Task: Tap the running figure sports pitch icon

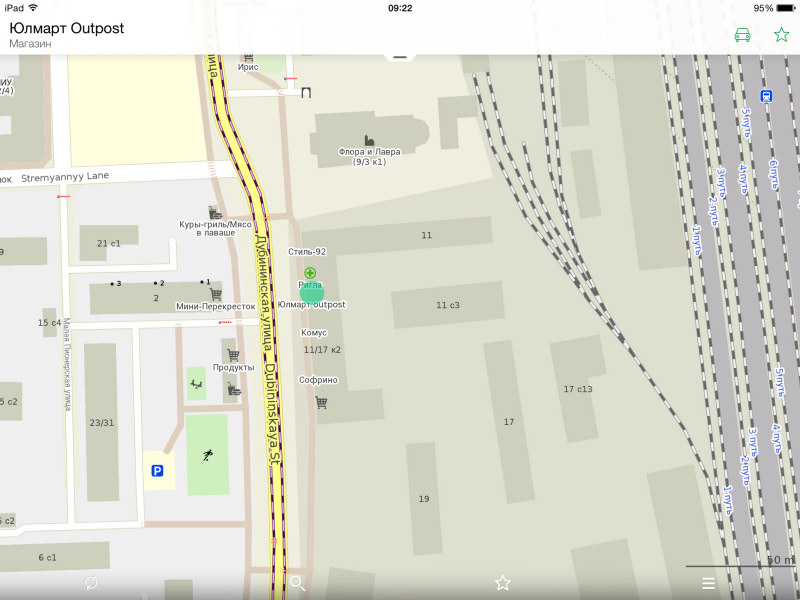Action: click(207, 456)
